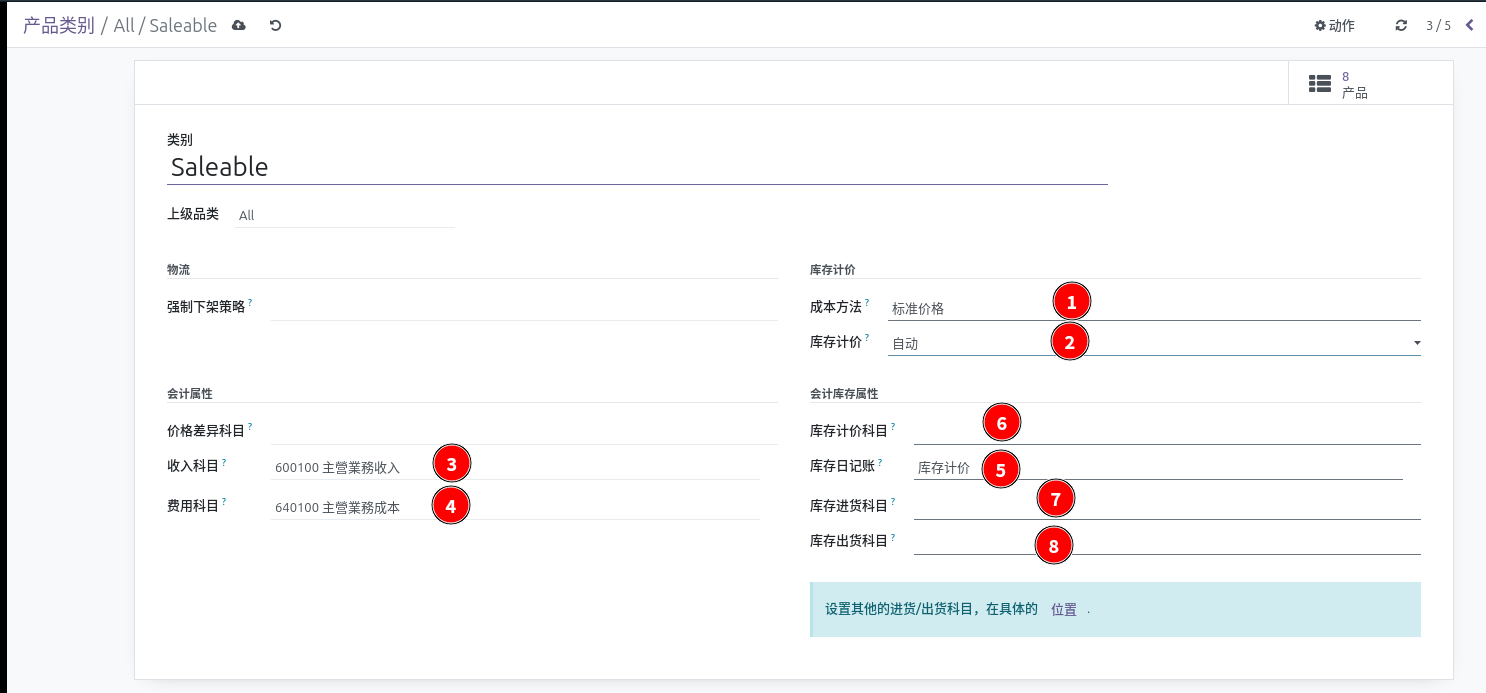Click the Saleable category name field
The height and width of the screenshot is (693, 1486).
point(637,167)
